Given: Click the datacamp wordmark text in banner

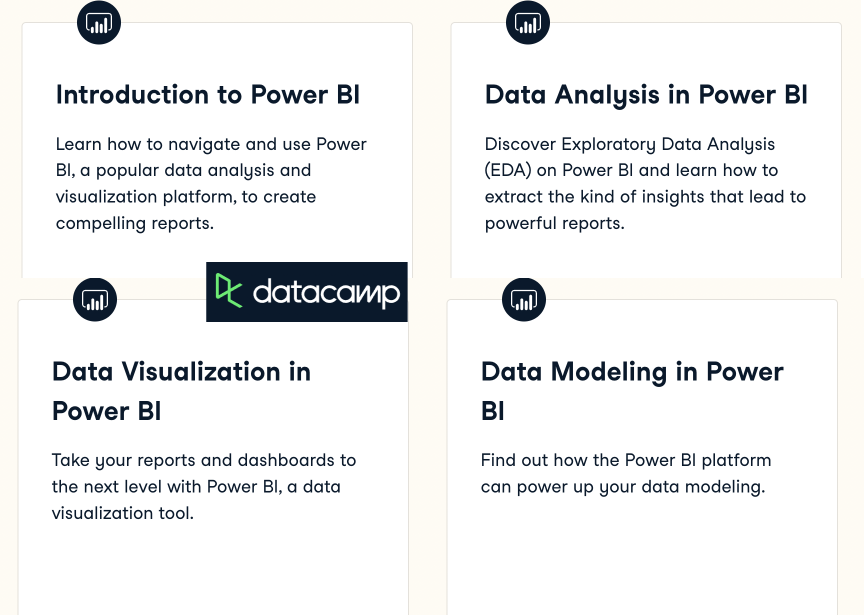Looking at the screenshot, I should click(x=326, y=293).
